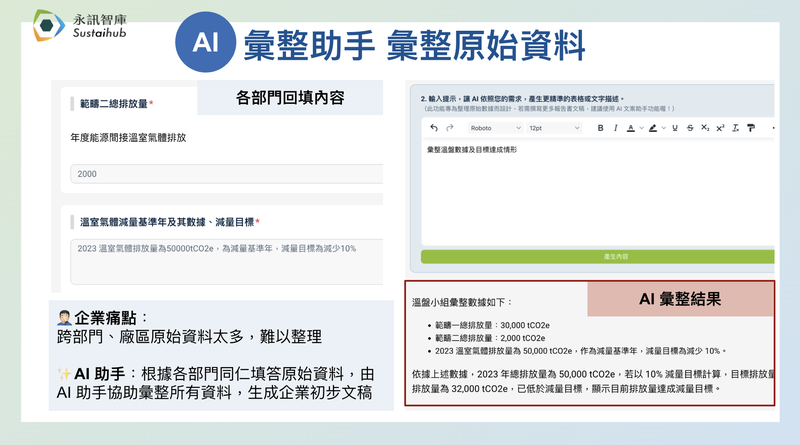
Task: Apply highlight background color marker
Action: click(653, 128)
